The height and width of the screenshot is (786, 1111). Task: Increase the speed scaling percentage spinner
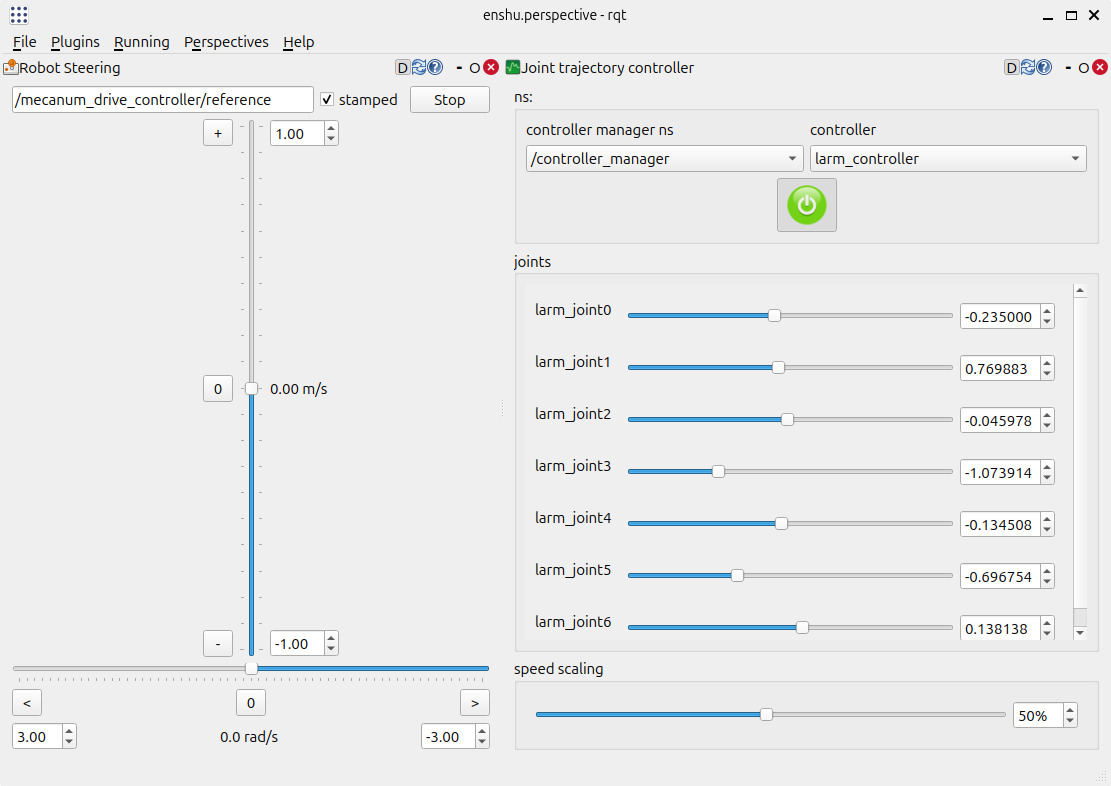[1070, 711]
